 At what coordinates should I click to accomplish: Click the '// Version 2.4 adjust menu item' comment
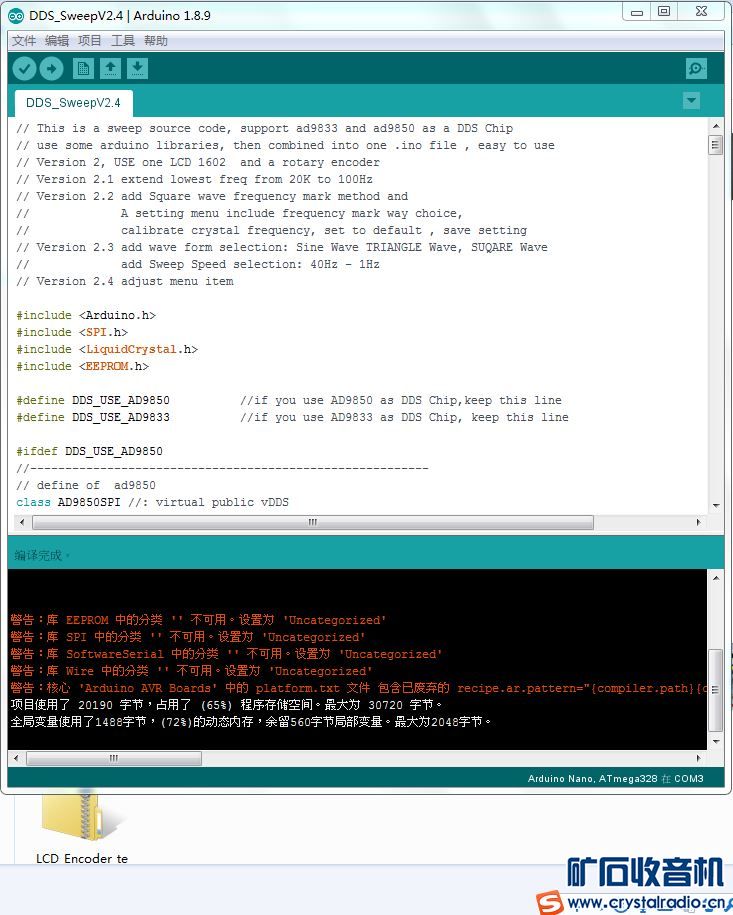pyautogui.click(x=125, y=281)
